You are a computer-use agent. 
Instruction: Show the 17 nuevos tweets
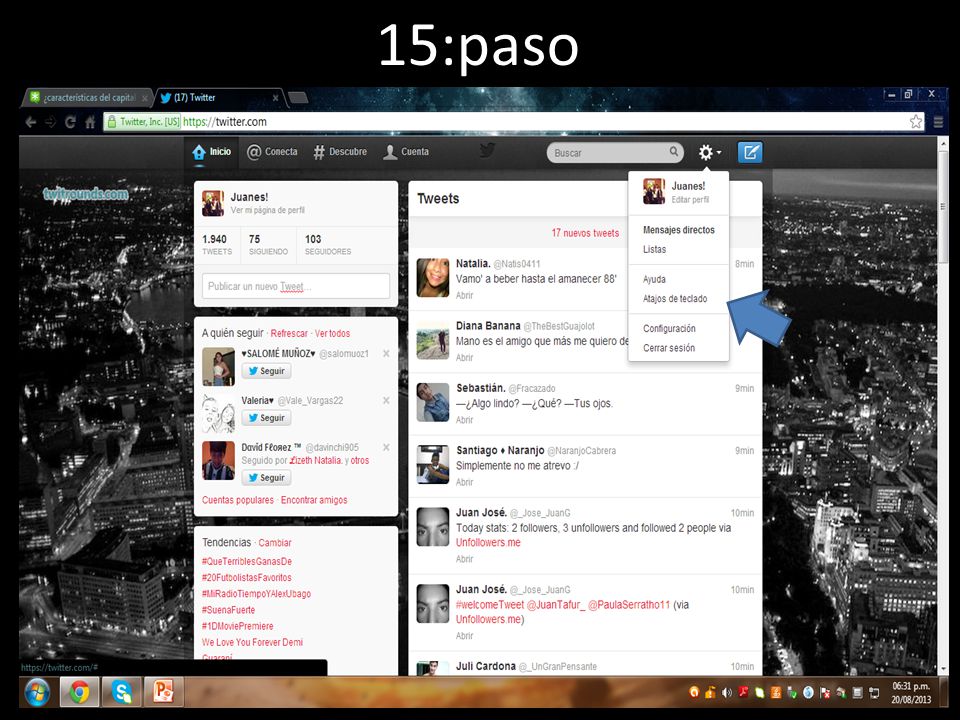point(585,233)
